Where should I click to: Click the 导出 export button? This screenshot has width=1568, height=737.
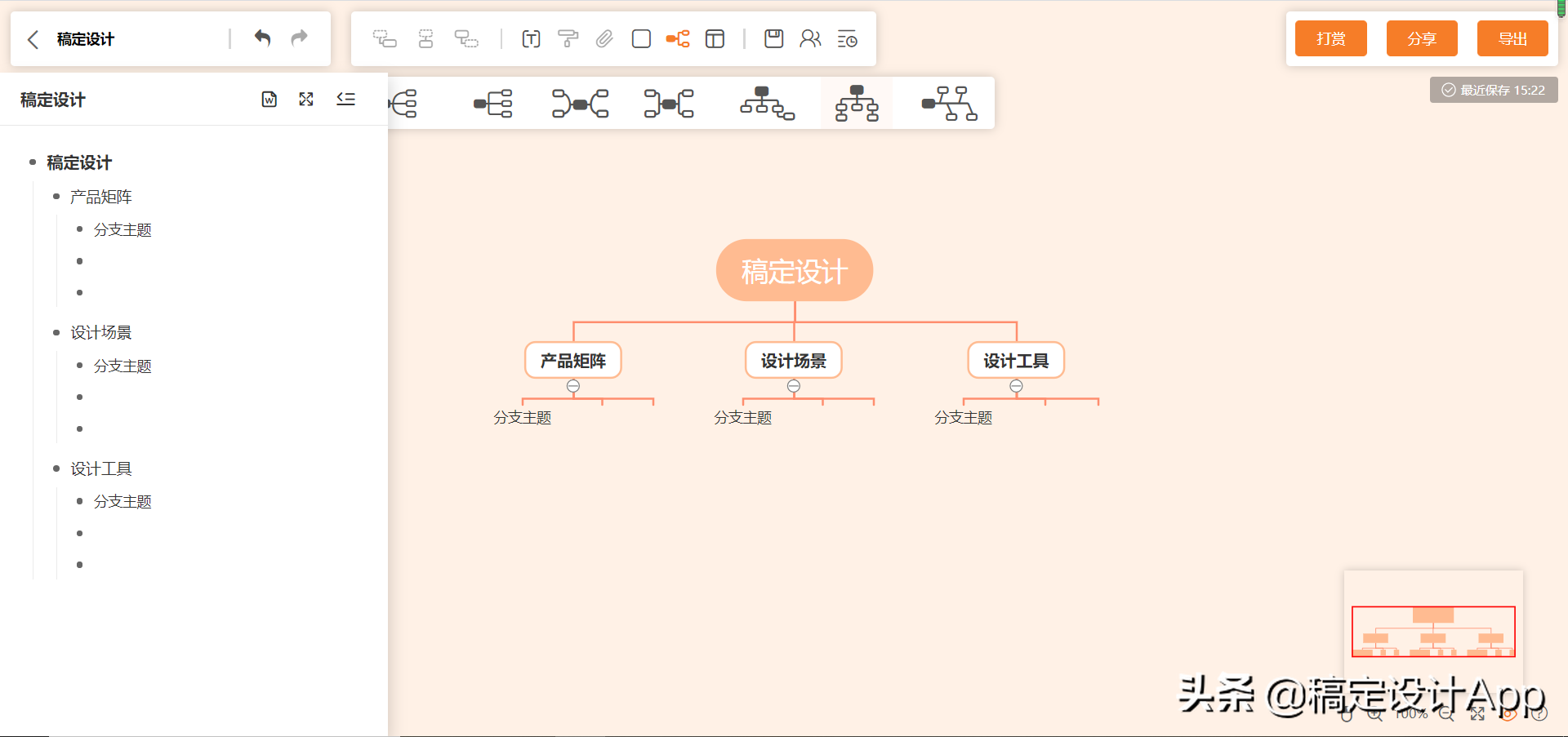[1512, 38]
